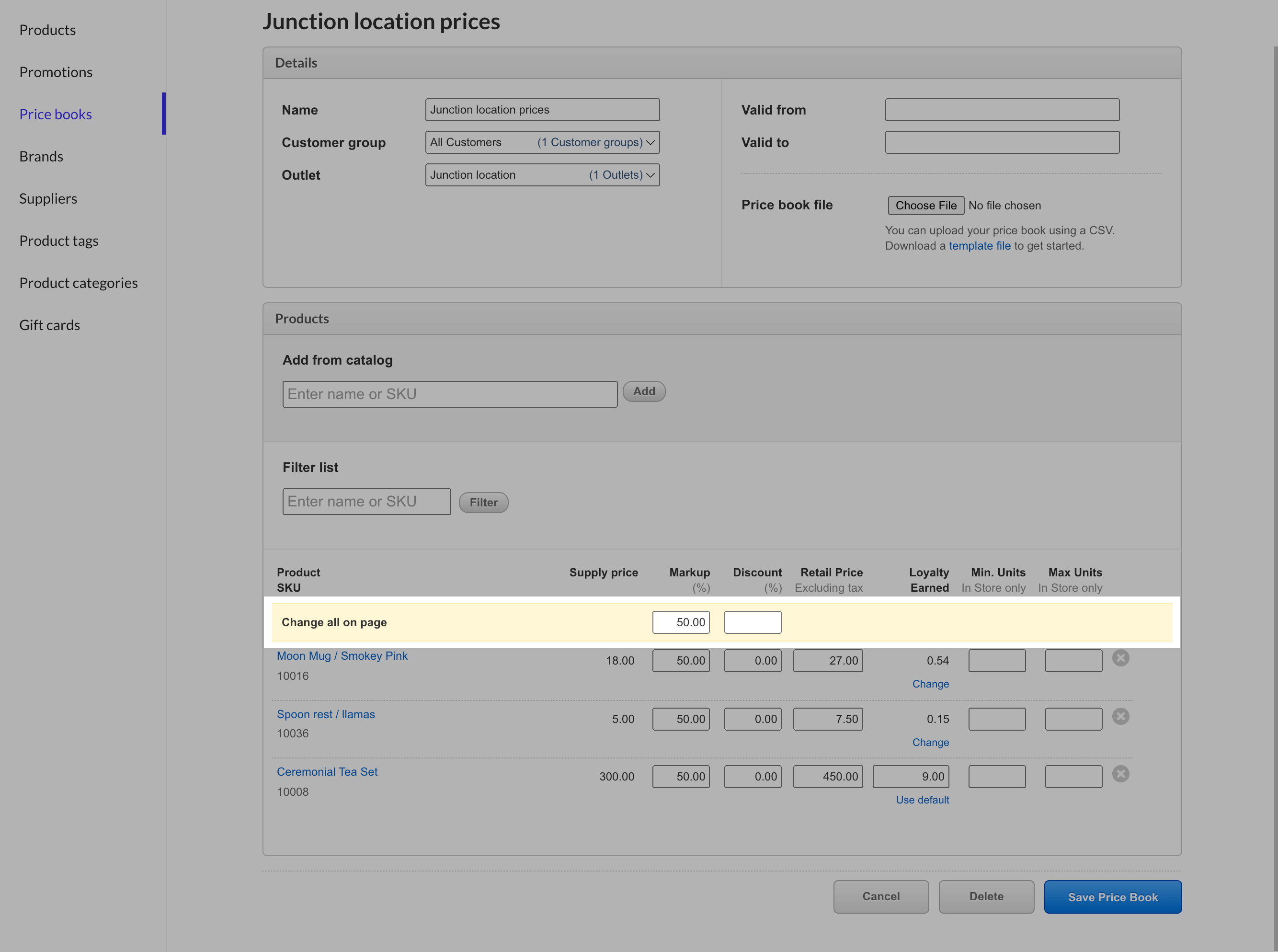The width and height of the screenshot is (1278, 952).
Task: Edit Ceremonial Tea Set retail price 450.00
Action: [828, 776]
